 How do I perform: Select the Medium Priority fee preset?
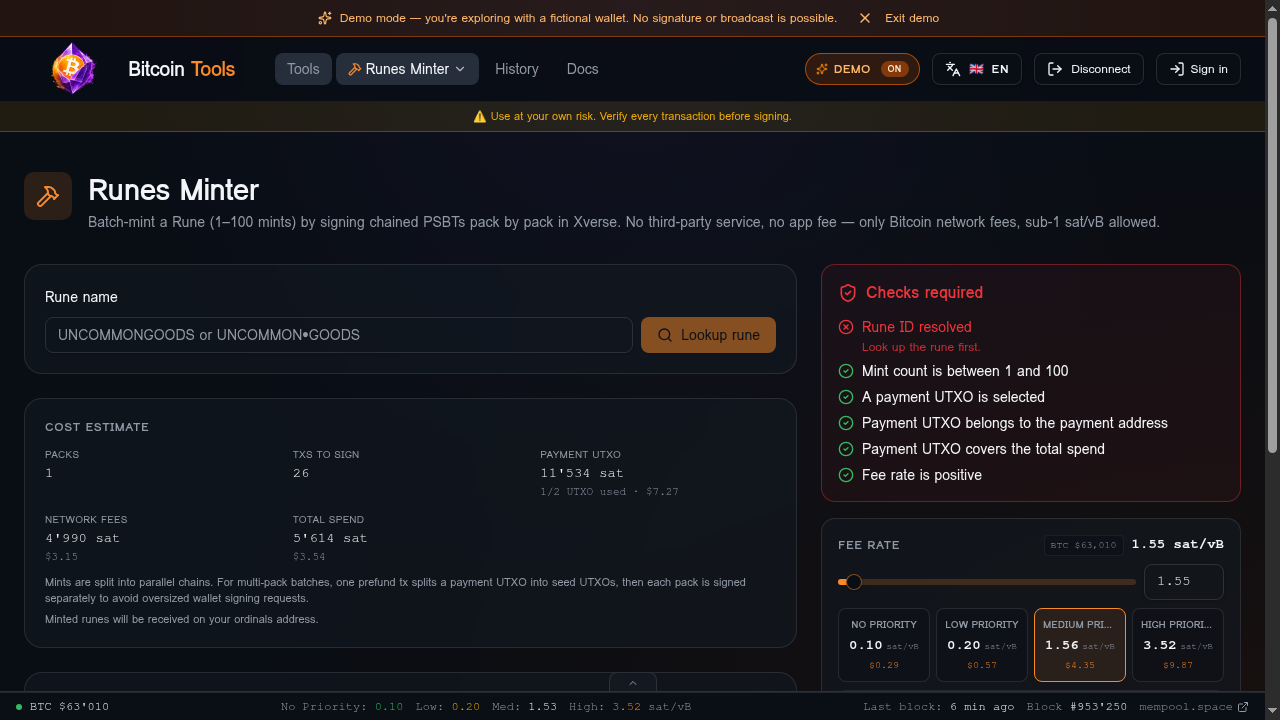[1080, 645]
